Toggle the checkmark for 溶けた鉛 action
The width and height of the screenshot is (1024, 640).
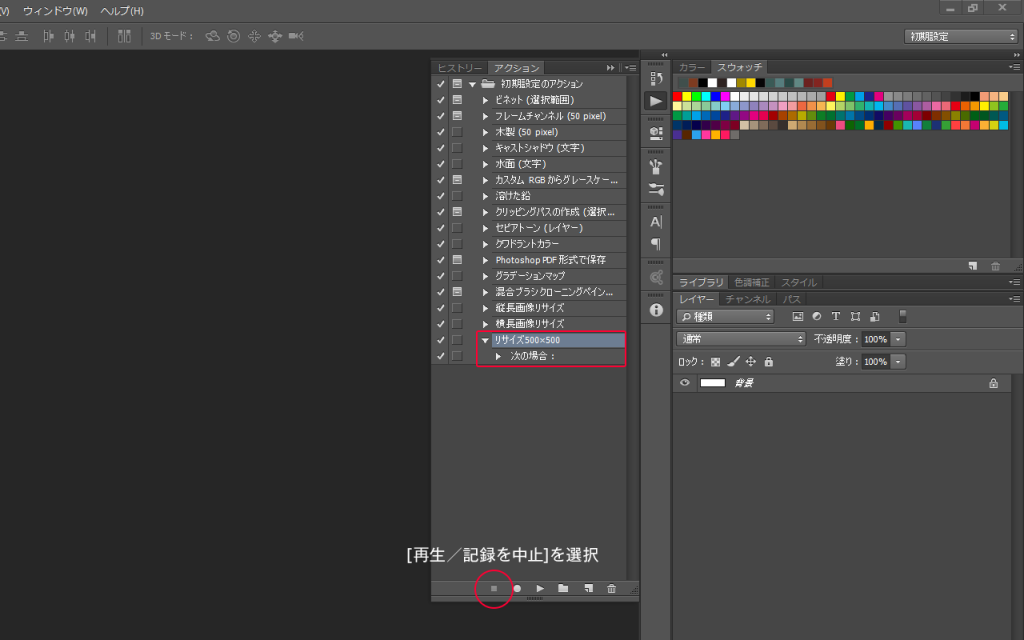click(441, 197)
